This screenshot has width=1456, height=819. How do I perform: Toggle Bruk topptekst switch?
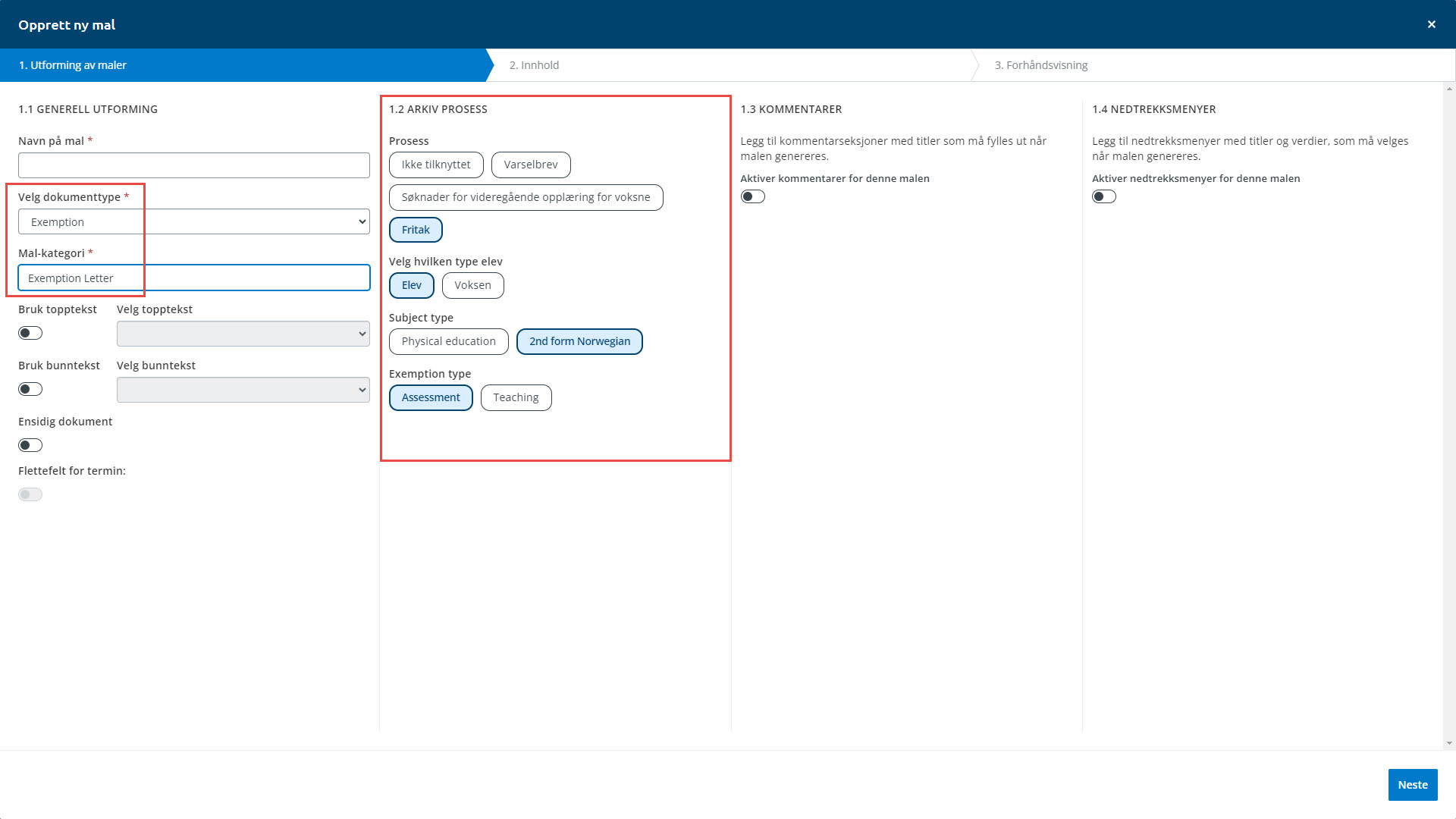point(30,333)
